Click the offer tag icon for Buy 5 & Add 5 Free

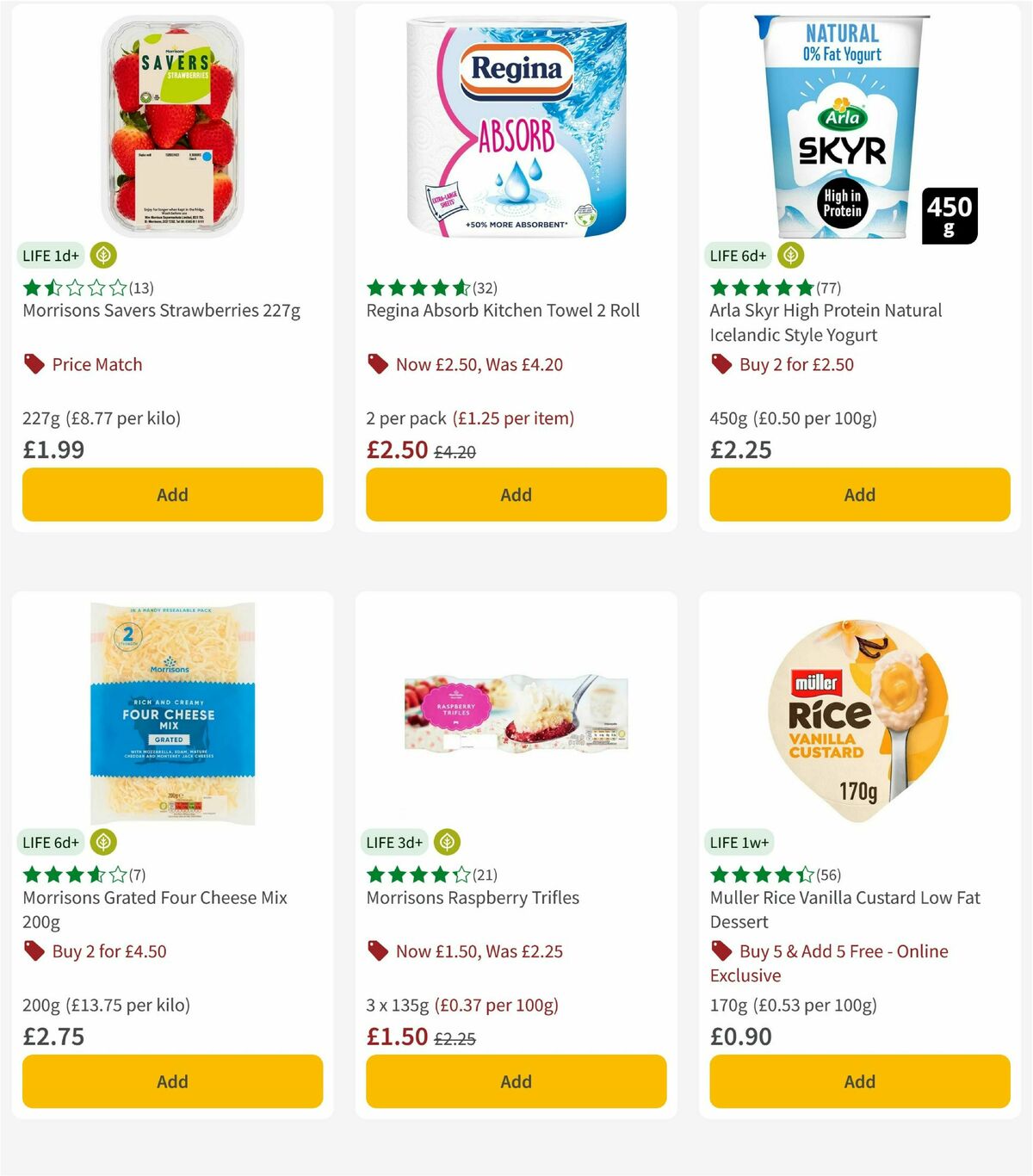[720, 950]
